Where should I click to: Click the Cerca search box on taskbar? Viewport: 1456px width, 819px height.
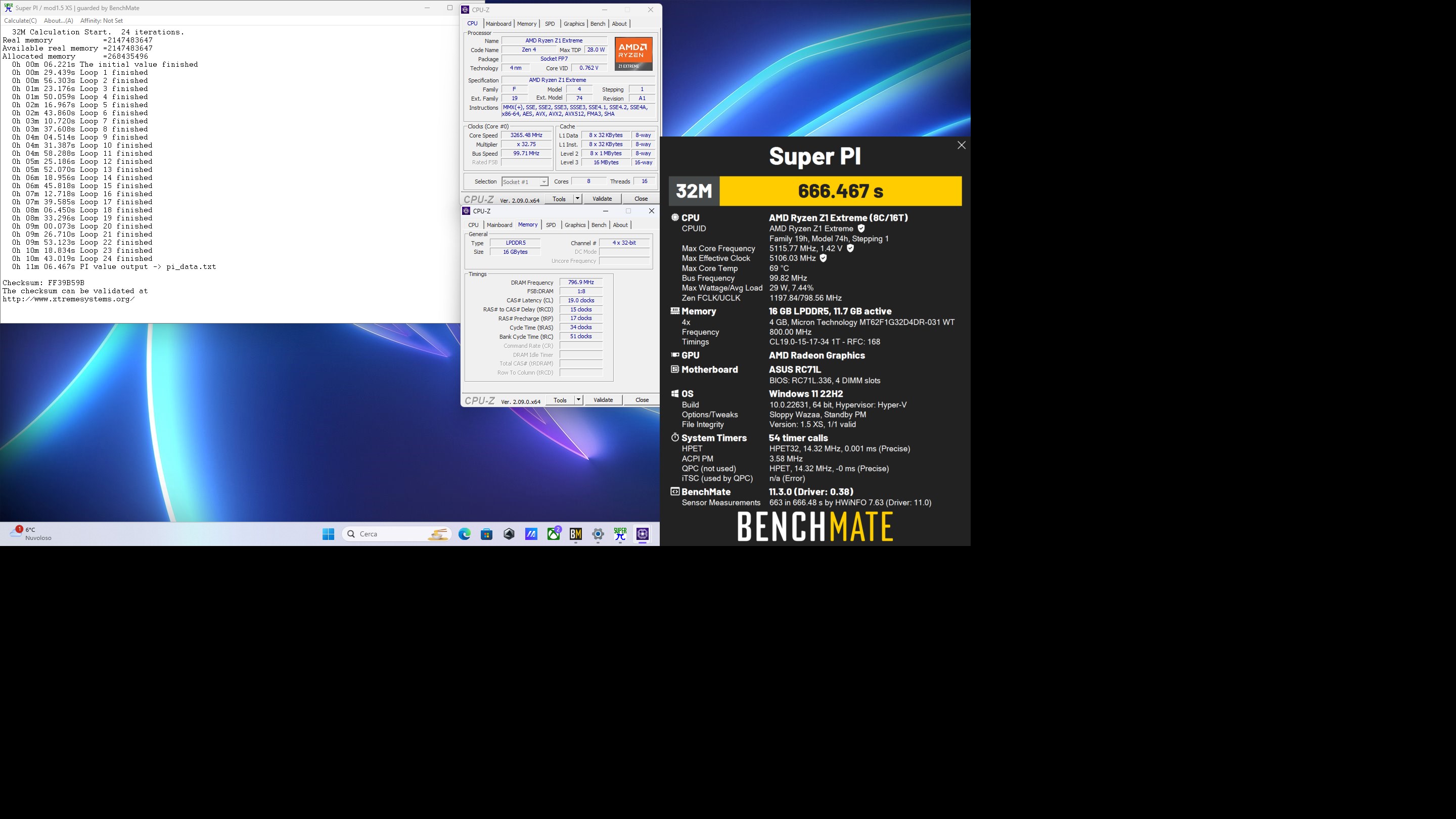(x=397, y=534)
